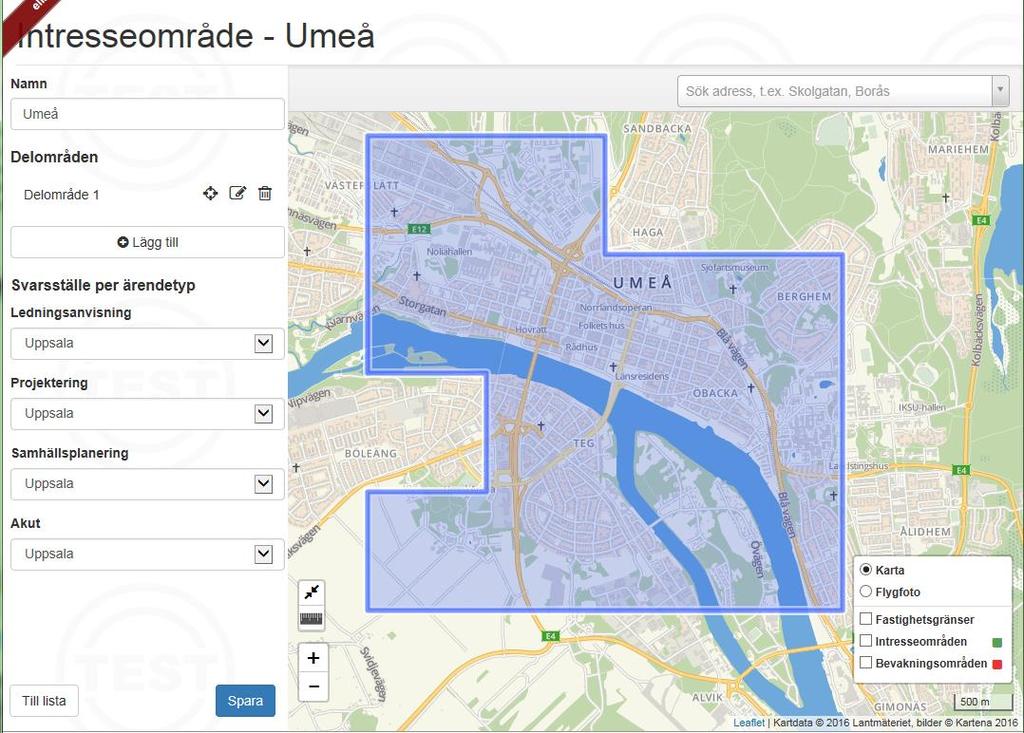Save with the Spara button
This screenshot has width=1024, height=733.
(x=246, y=701)
